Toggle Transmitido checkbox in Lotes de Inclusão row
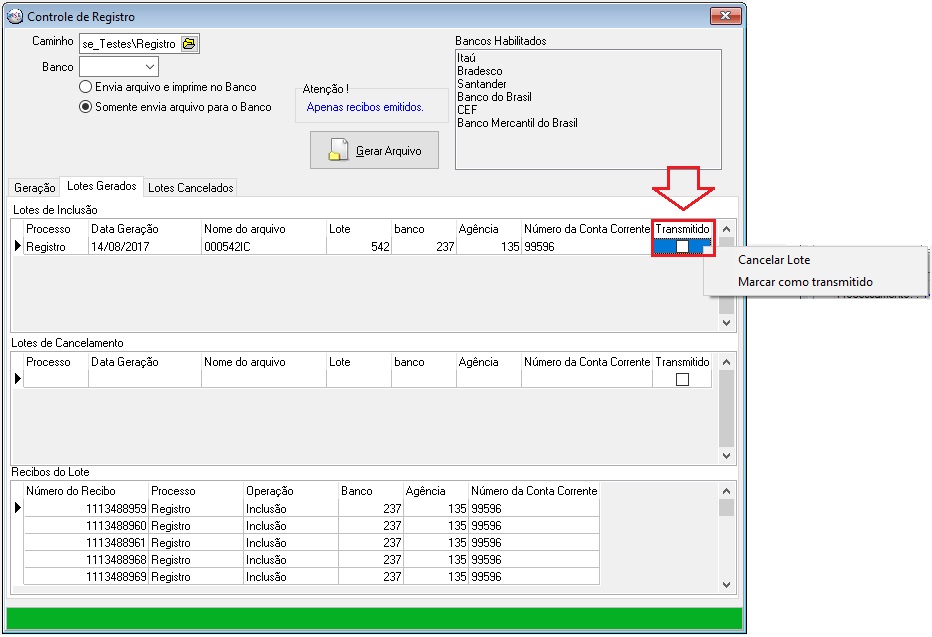 pyautogui.click(x=682, y=247)
